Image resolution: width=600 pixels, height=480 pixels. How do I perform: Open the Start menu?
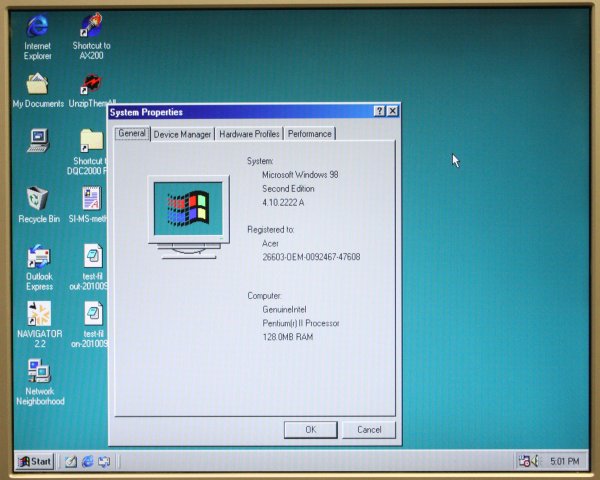(35, 461)
